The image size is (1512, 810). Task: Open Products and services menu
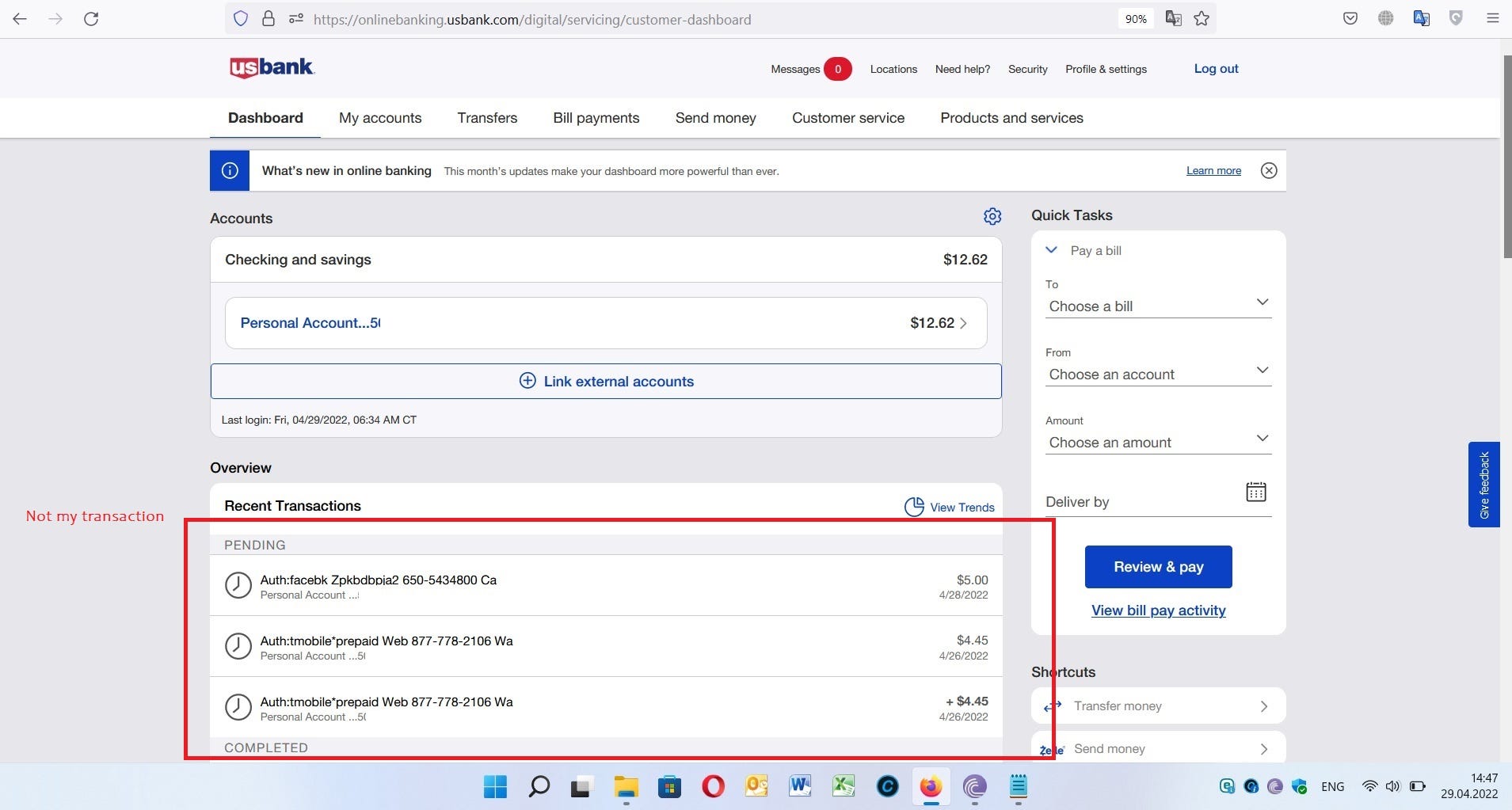point(1012,118)
